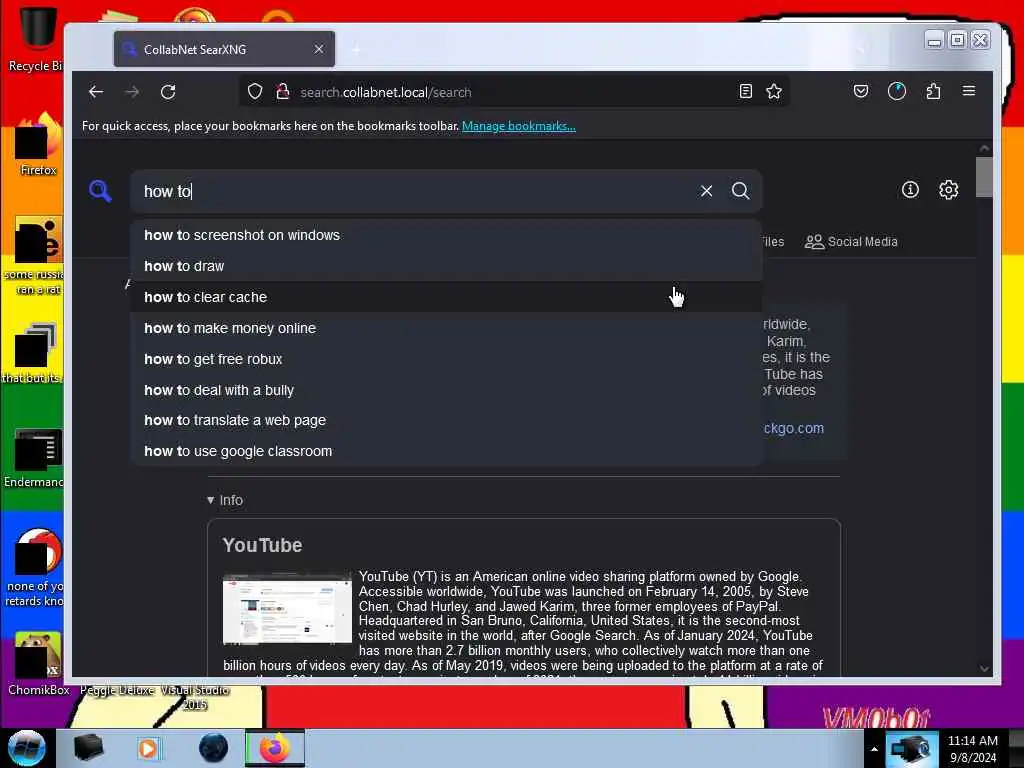Choose suggestion 'how to deal with a bully'
This screenshot has width=1024, height=768.
point(446,390)
